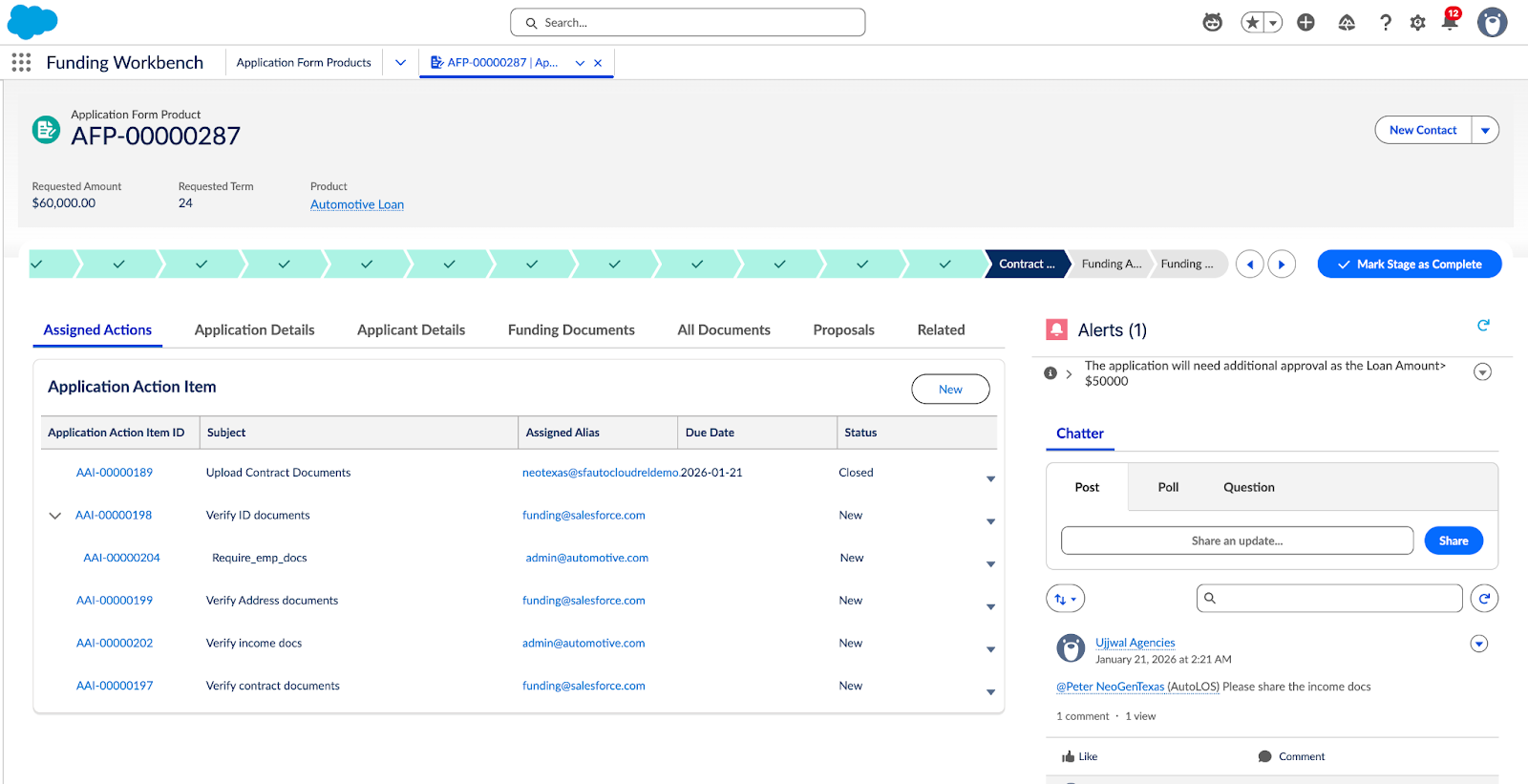This screenshot has height=784, width=1528.
Task: Expand Application Form Products nav dropdown chevron
Action: [400, 62]
